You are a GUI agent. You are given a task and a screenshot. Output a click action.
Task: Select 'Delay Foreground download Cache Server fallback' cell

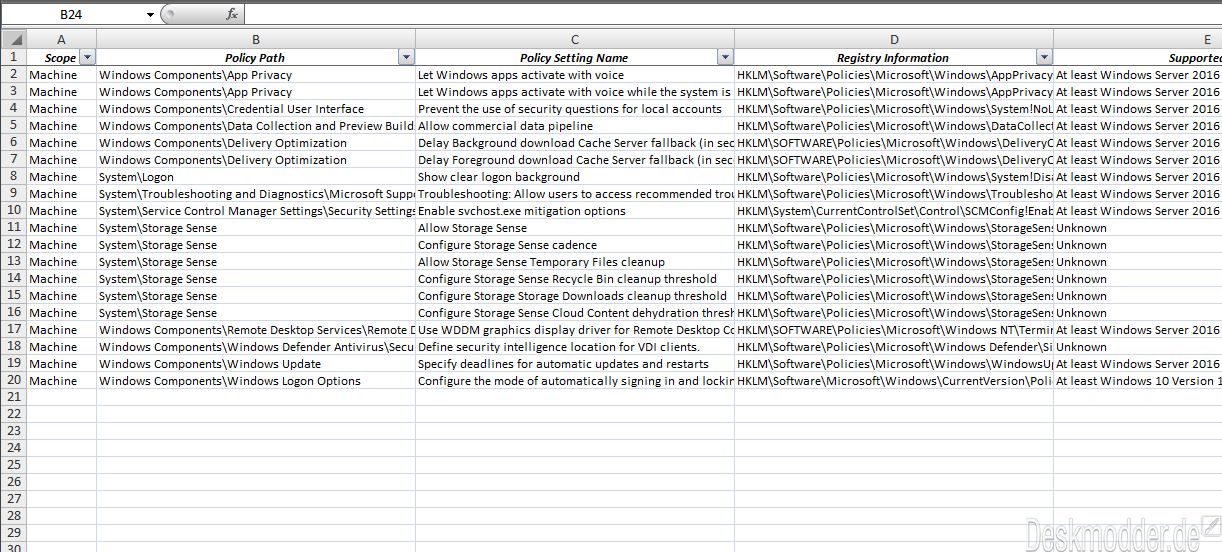[x=575, y=160]
